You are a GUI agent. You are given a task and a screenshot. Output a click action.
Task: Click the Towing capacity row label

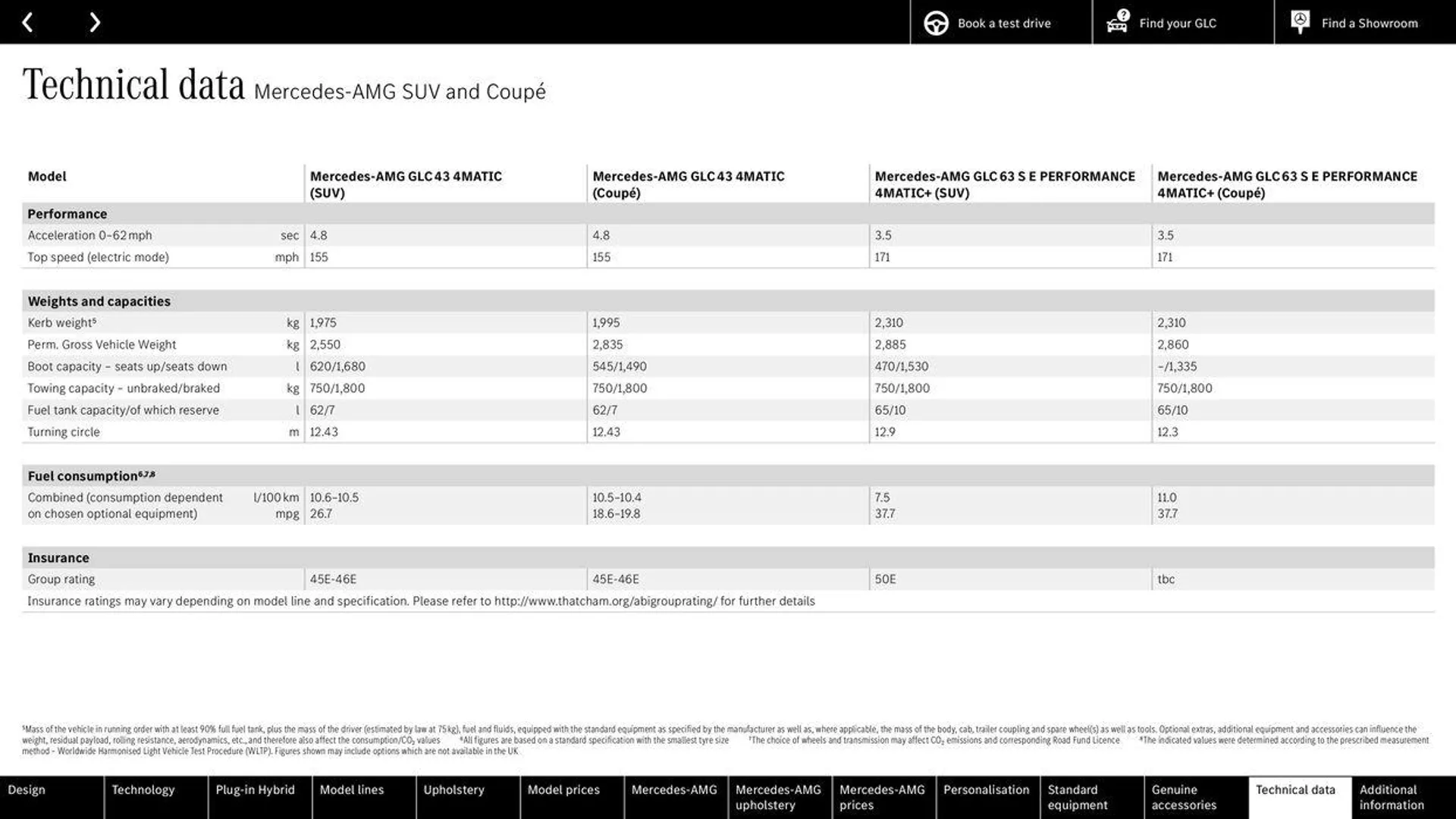click(x=124, y=388)
